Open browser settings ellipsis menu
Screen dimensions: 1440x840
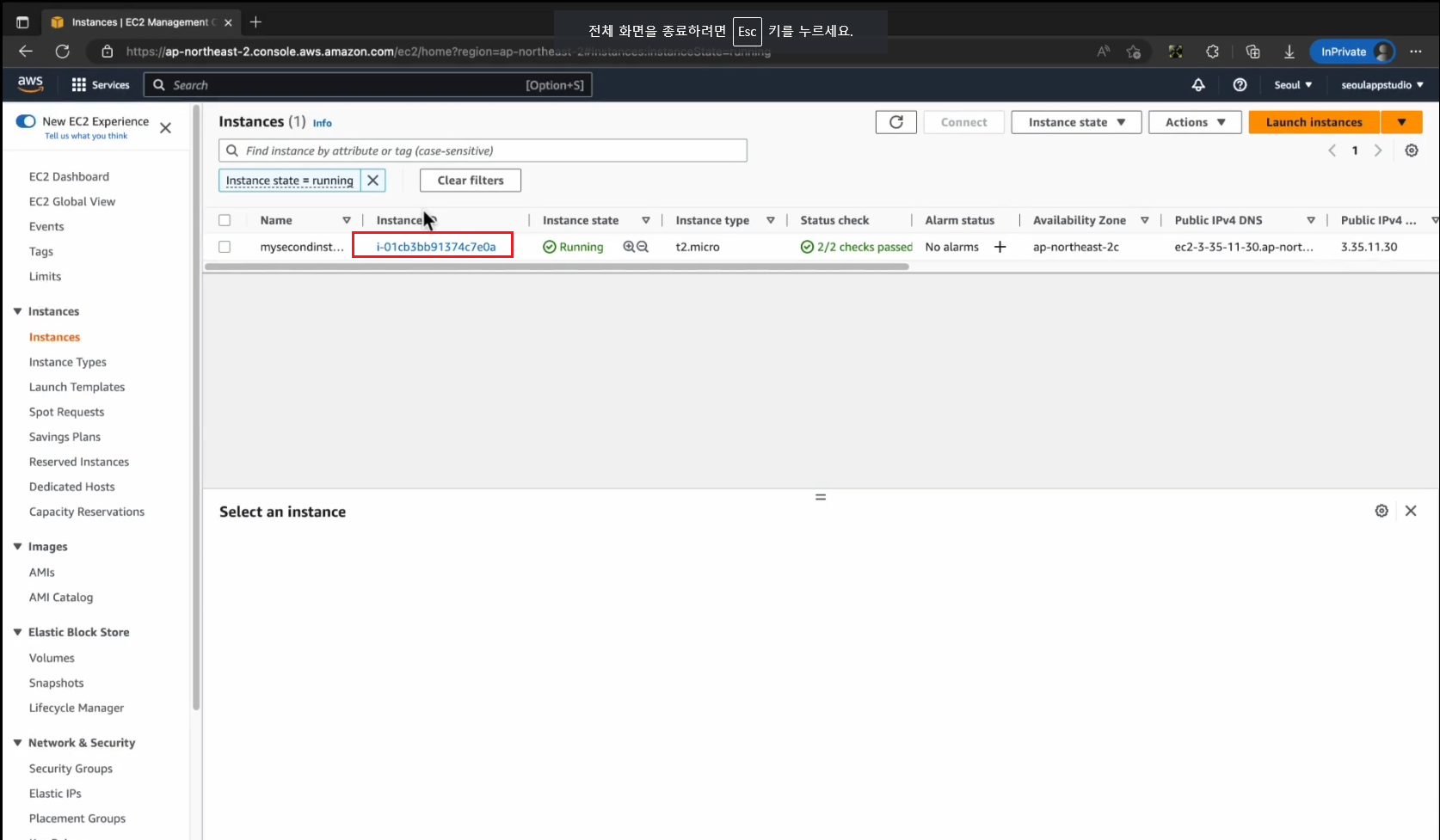click(1416, 52)
